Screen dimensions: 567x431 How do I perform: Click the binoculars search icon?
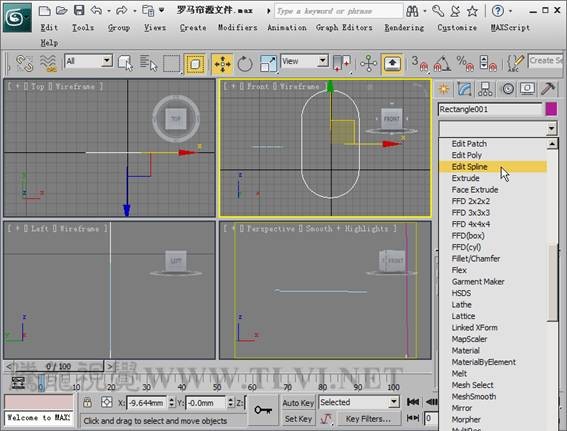point(412,11)
